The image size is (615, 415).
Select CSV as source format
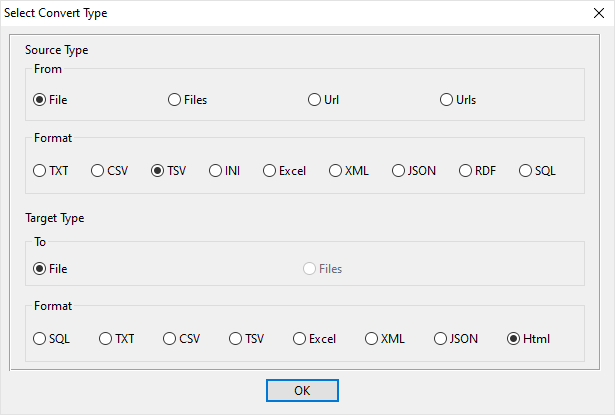pyautogui.click(x=98, y=171)
